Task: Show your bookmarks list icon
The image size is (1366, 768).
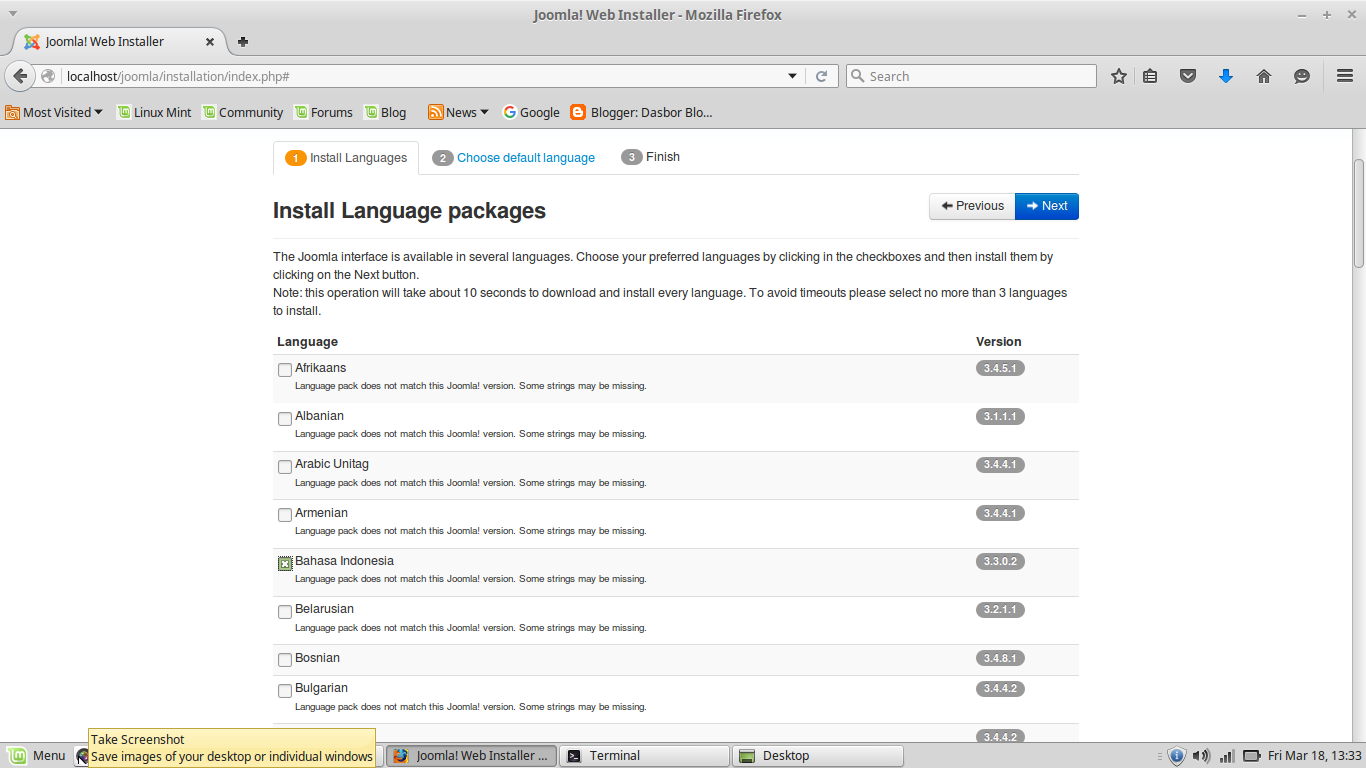Action: coord(1150,76)
